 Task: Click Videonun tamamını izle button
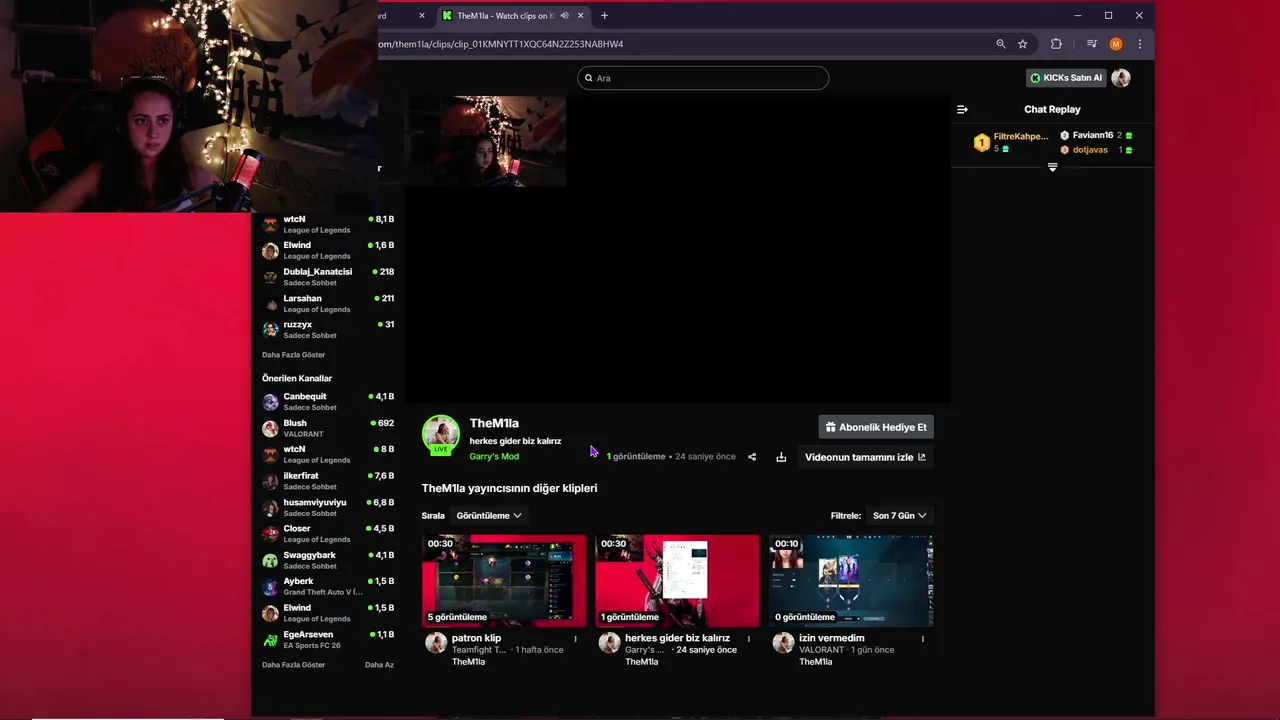[865, 457]
